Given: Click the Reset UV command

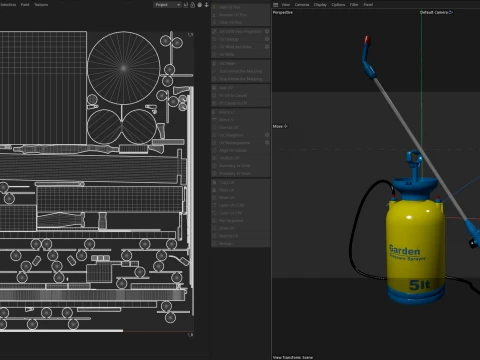Looking at the screenshot, I should tap(240, 198).
